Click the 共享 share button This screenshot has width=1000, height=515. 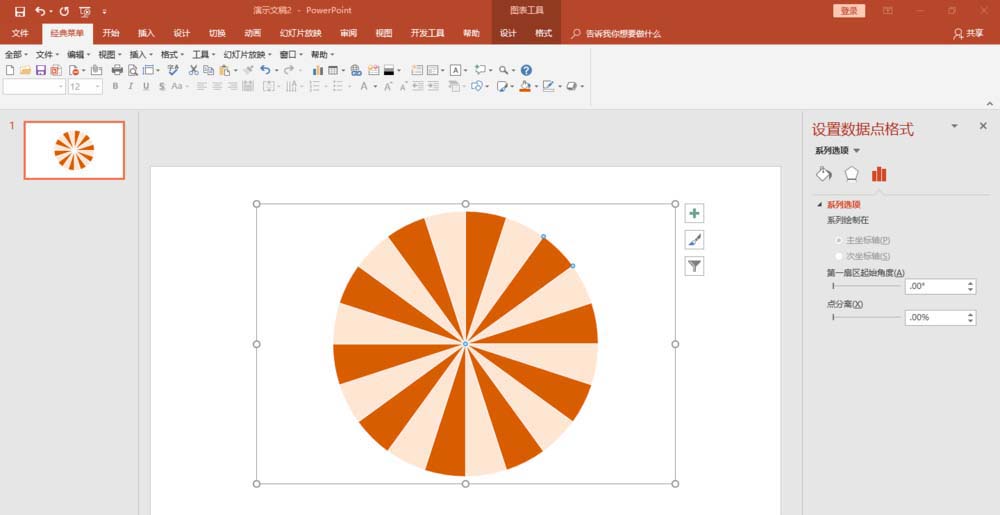(x=968, y=34)
